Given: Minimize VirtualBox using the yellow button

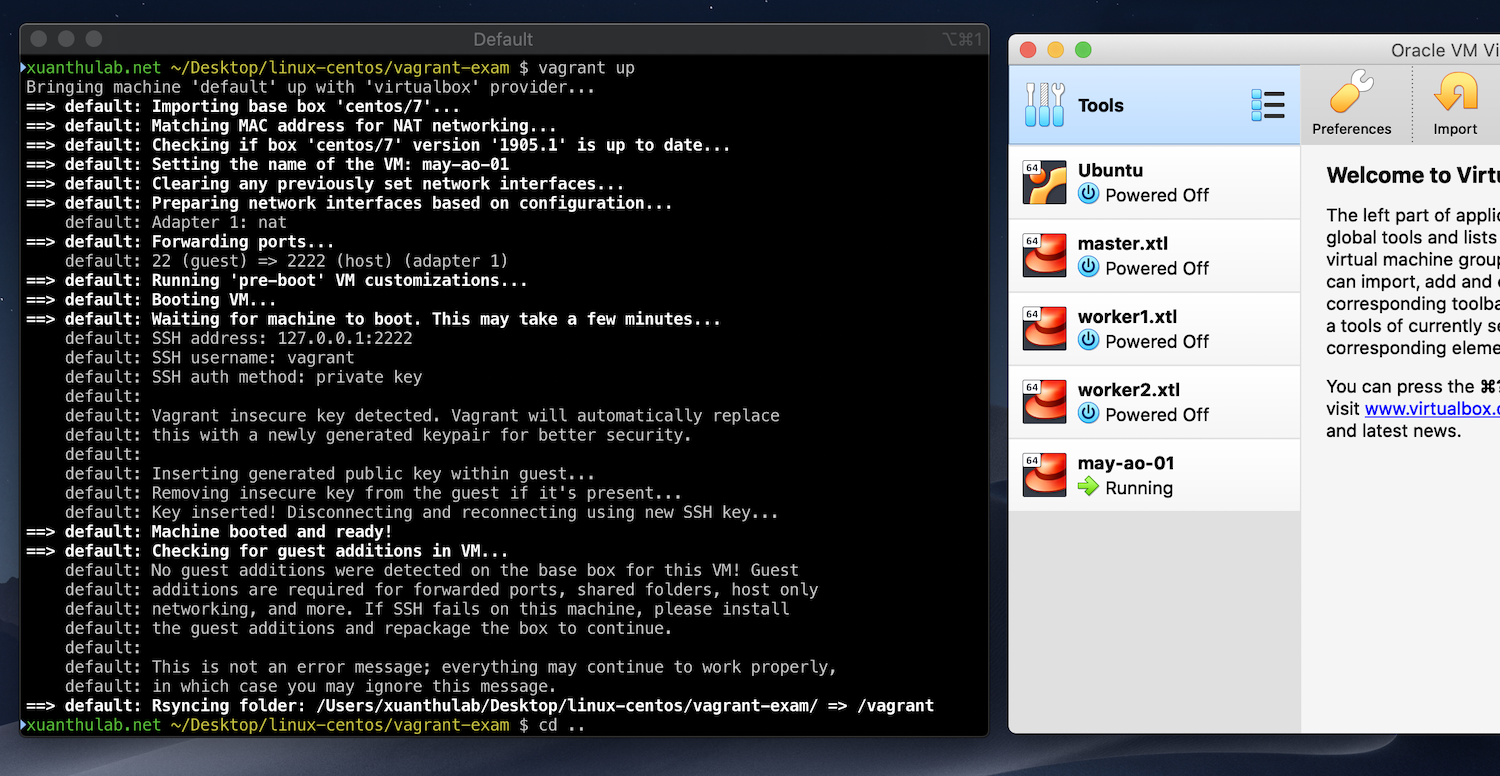Looking at the screenshot, I should (1055, 50).
